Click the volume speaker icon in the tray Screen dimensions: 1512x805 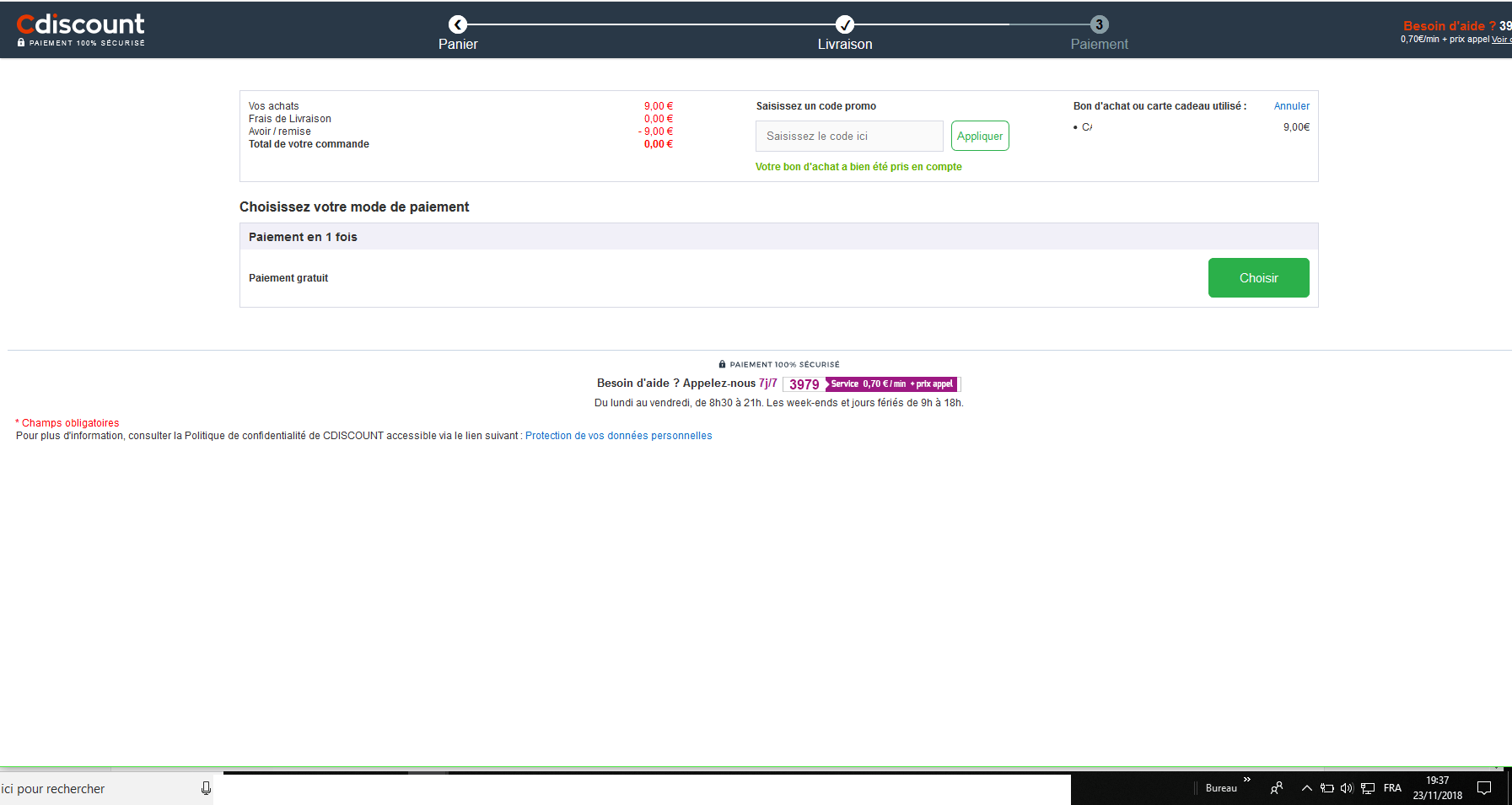1346,788
